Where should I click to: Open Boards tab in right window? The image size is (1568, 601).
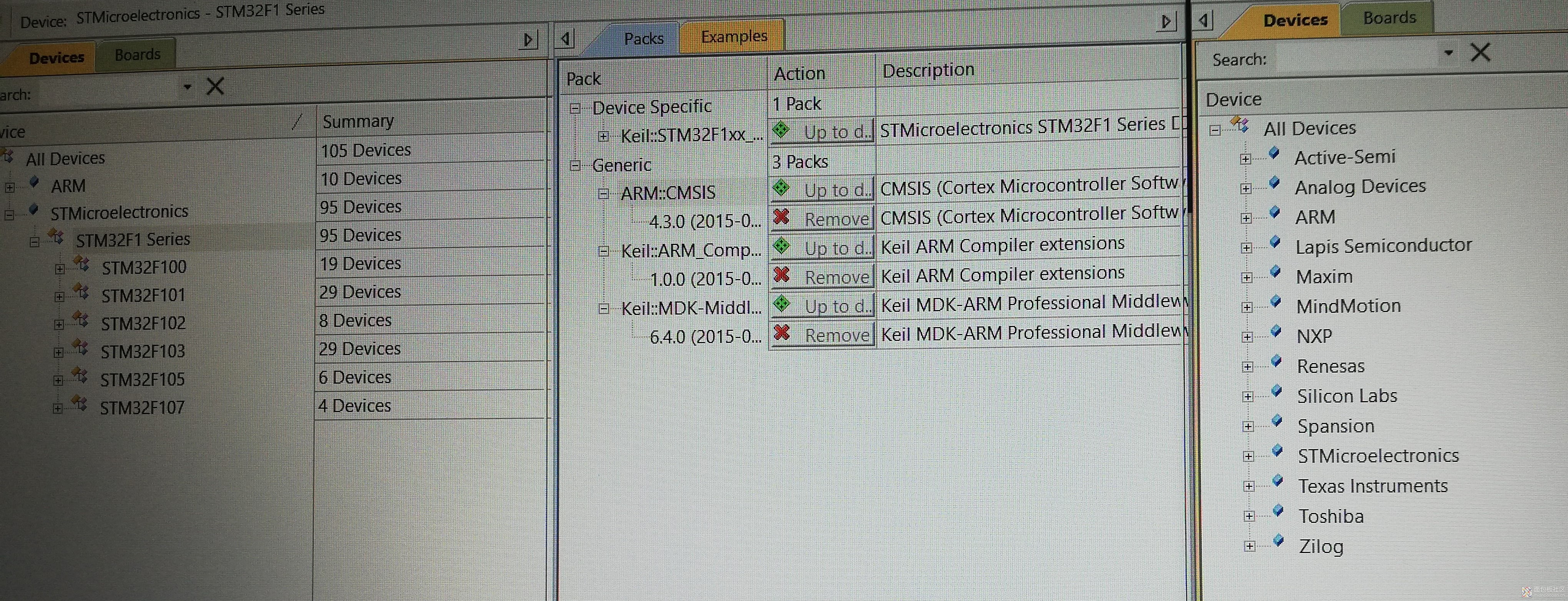pos(1389,18)
